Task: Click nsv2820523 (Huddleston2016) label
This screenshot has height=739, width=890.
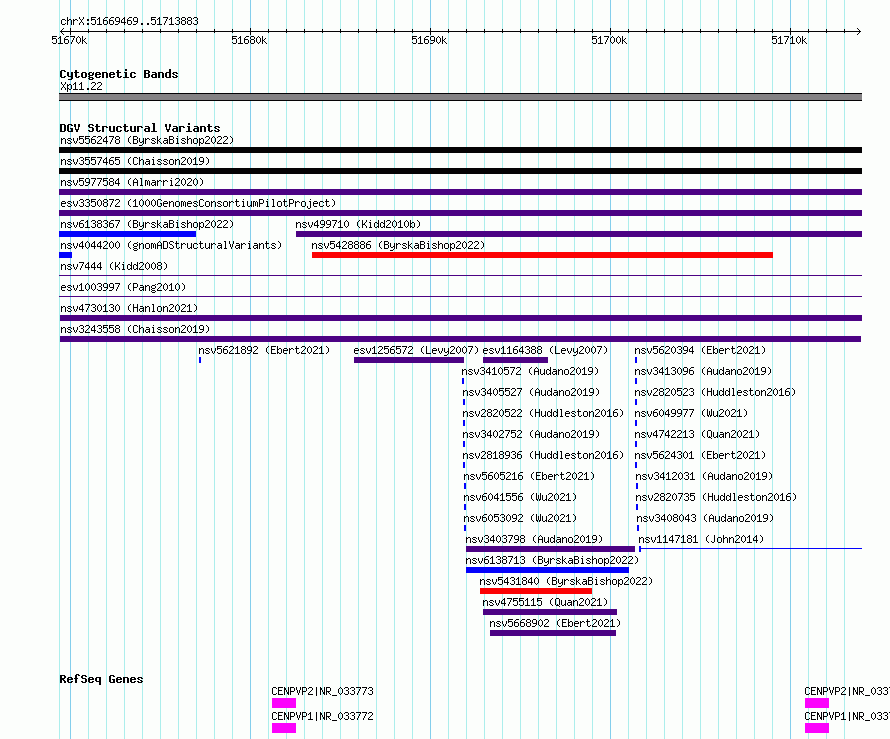Action: pyautogui.click(x=715, y=392)
